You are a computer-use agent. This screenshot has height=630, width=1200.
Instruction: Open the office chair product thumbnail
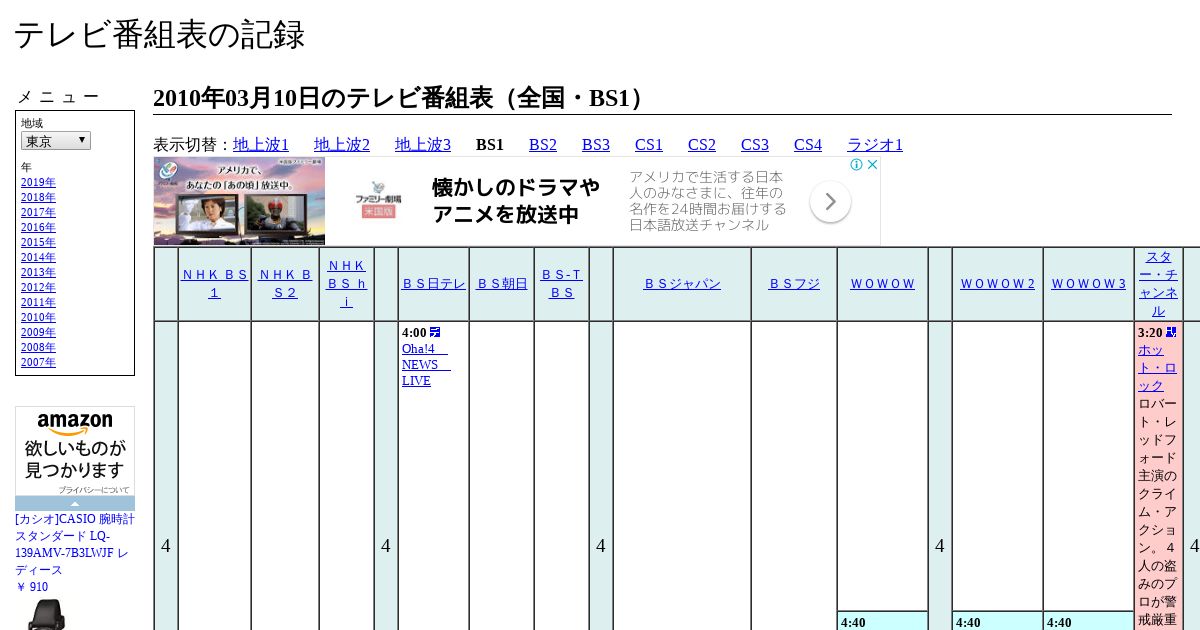coord(45,614)
